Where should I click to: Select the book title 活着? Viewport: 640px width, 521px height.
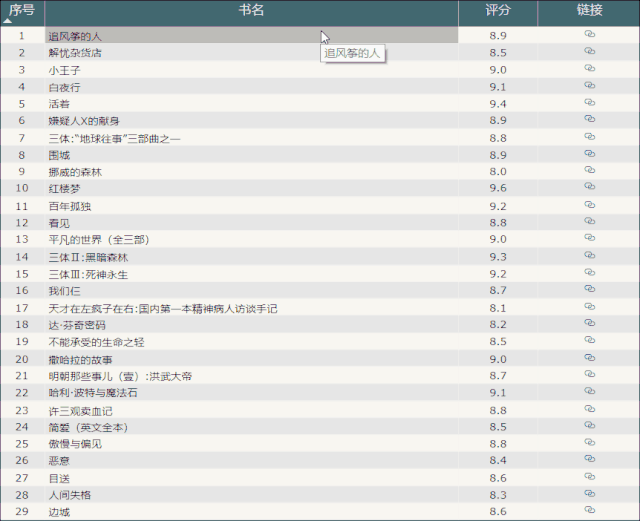coord(59,104)
